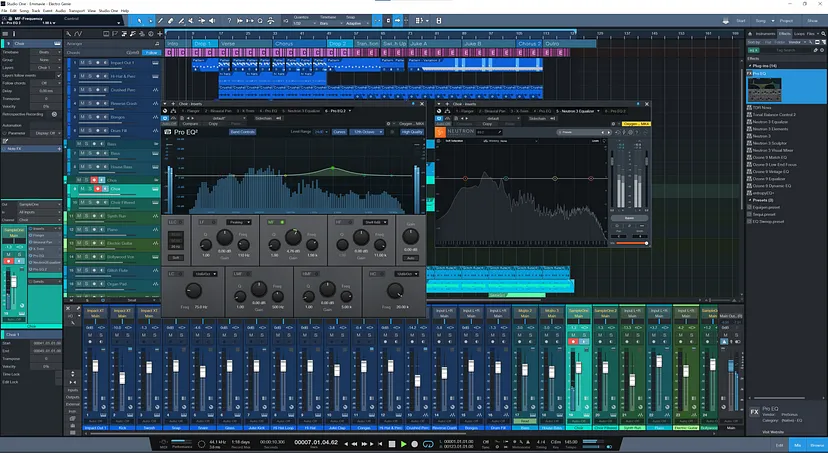Open the File menu
The height and width of the screenshot is (453, 828).
coord(4,11)
